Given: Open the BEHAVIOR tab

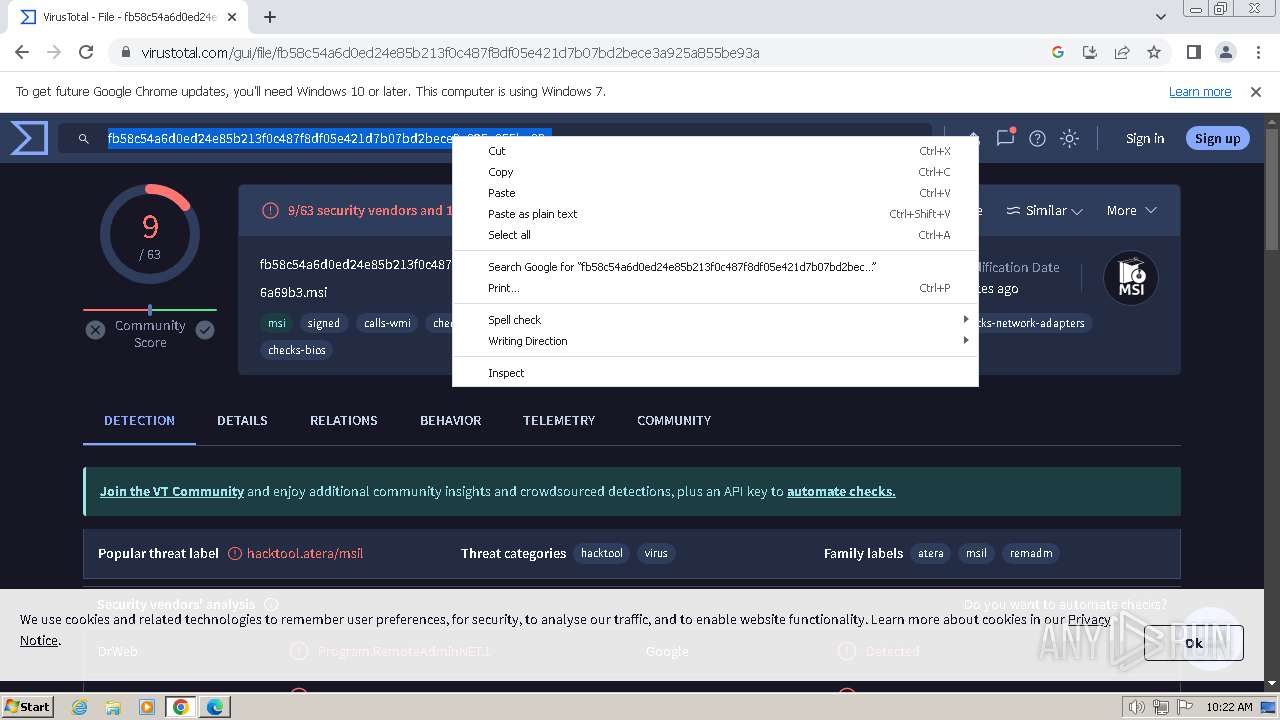Looking at the screenshot, I should click(451, 420).
